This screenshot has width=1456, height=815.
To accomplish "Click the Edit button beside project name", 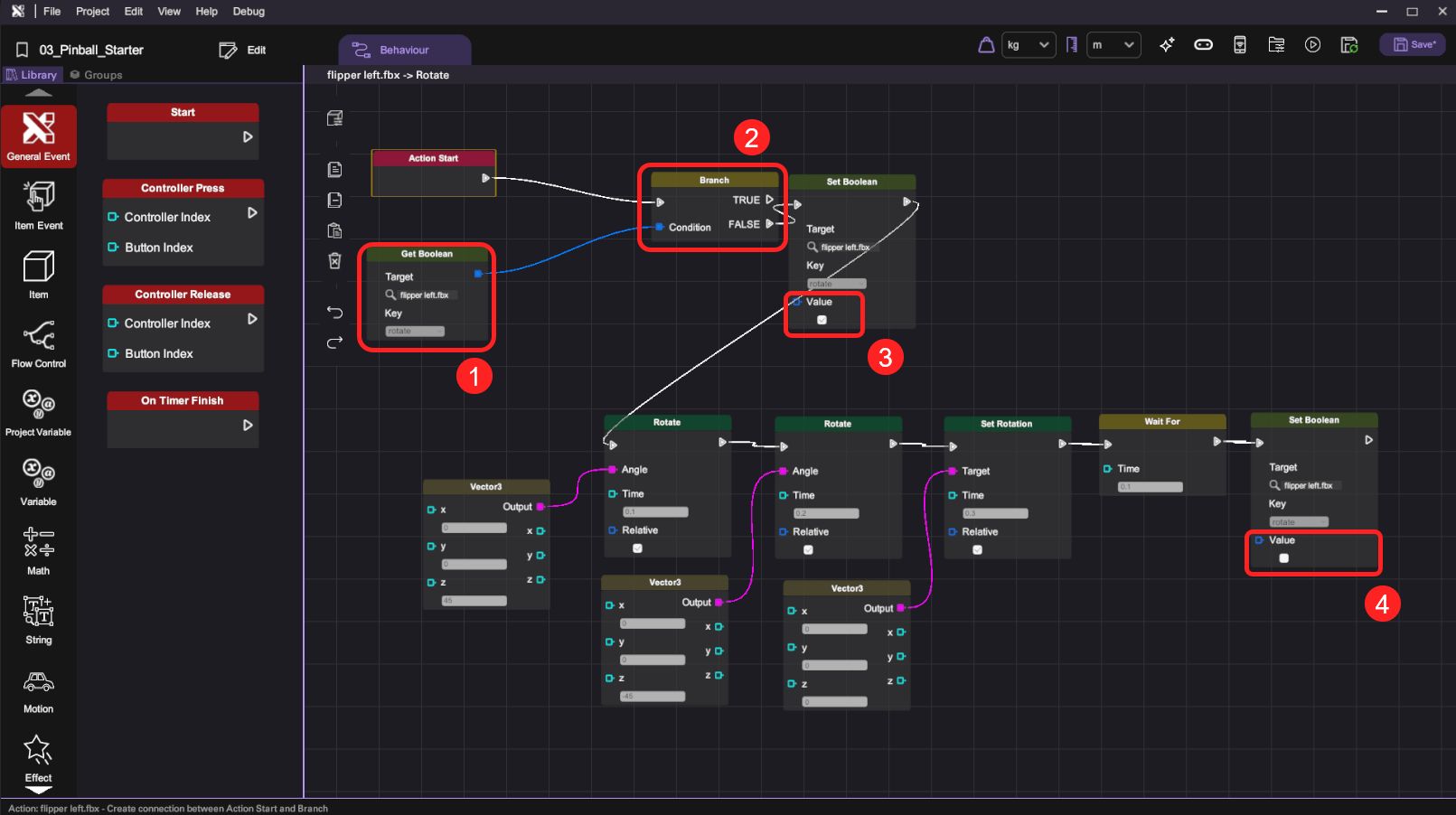I will tap(243, 51).
